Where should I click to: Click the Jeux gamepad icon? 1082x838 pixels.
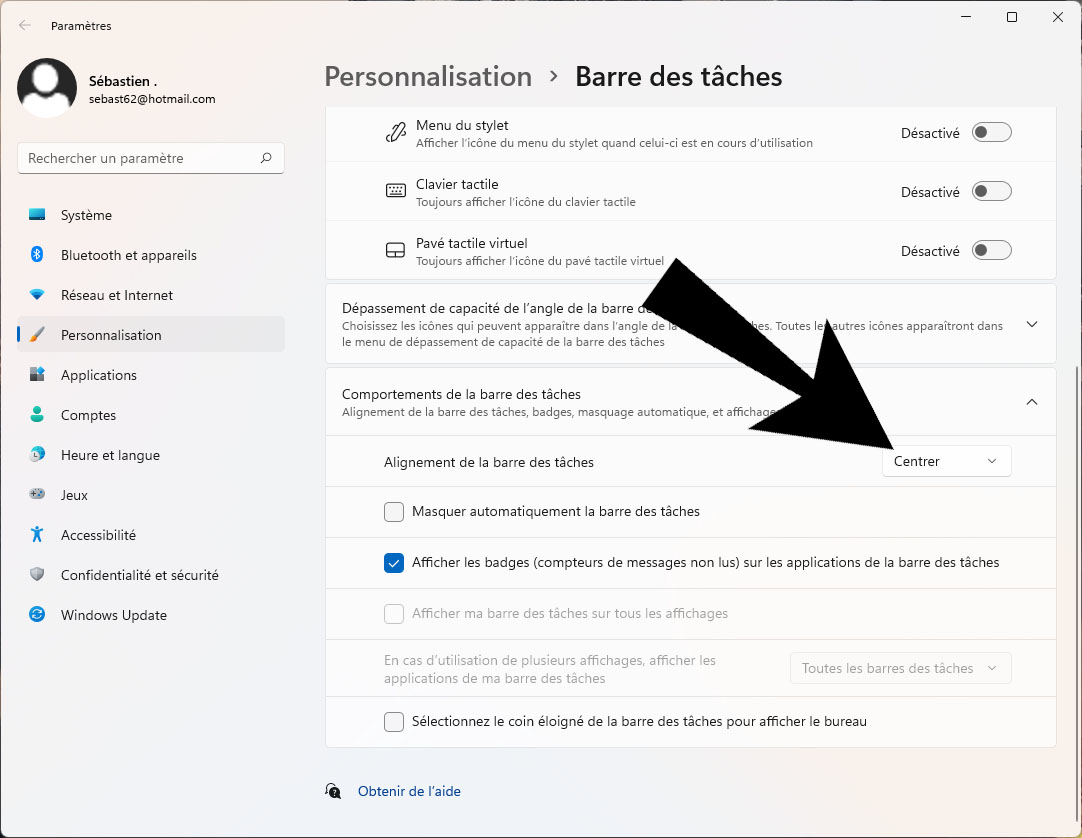pos(37,494)
